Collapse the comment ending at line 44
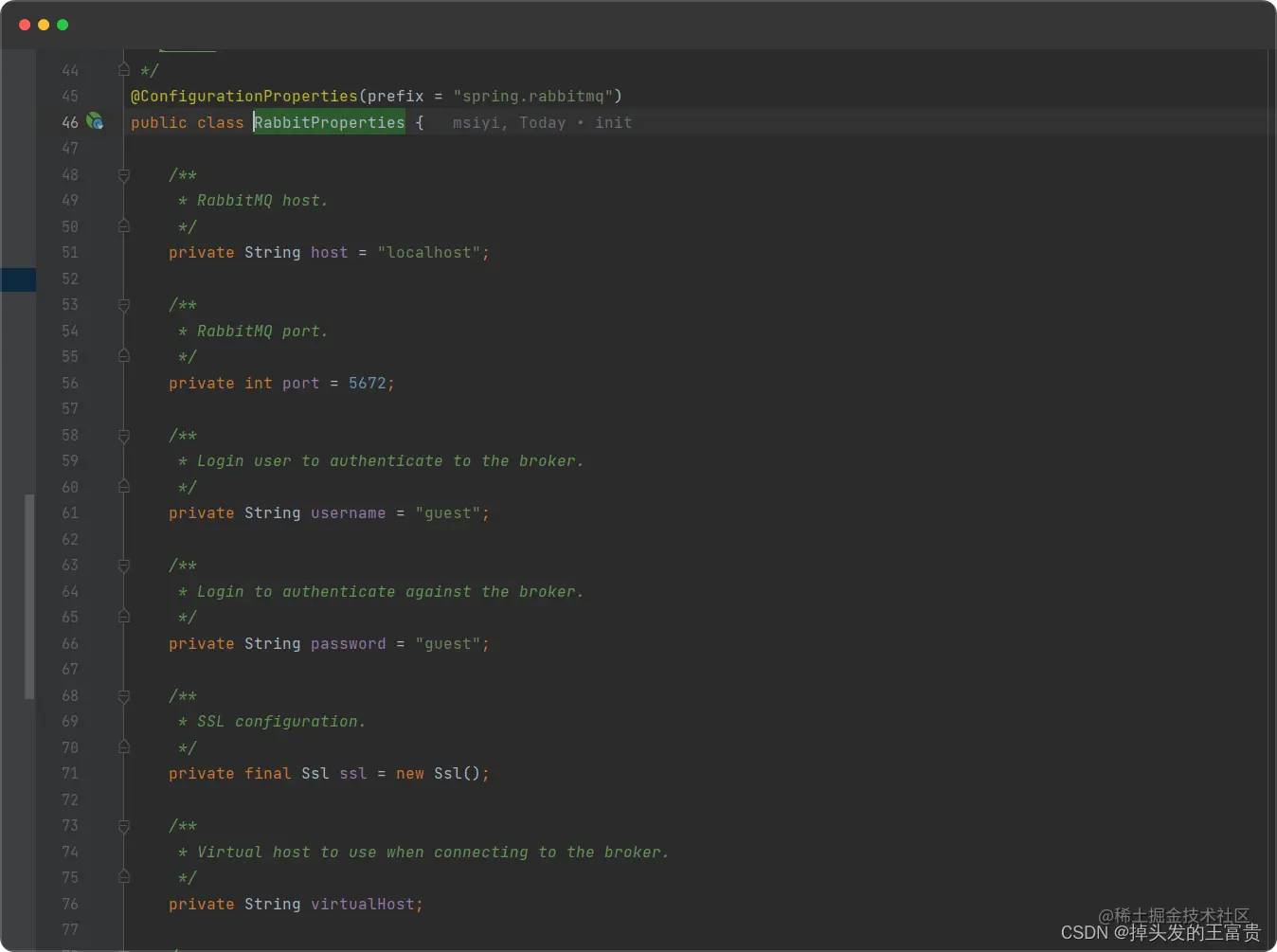The image size is (1277, 952). tap(124, 69)
